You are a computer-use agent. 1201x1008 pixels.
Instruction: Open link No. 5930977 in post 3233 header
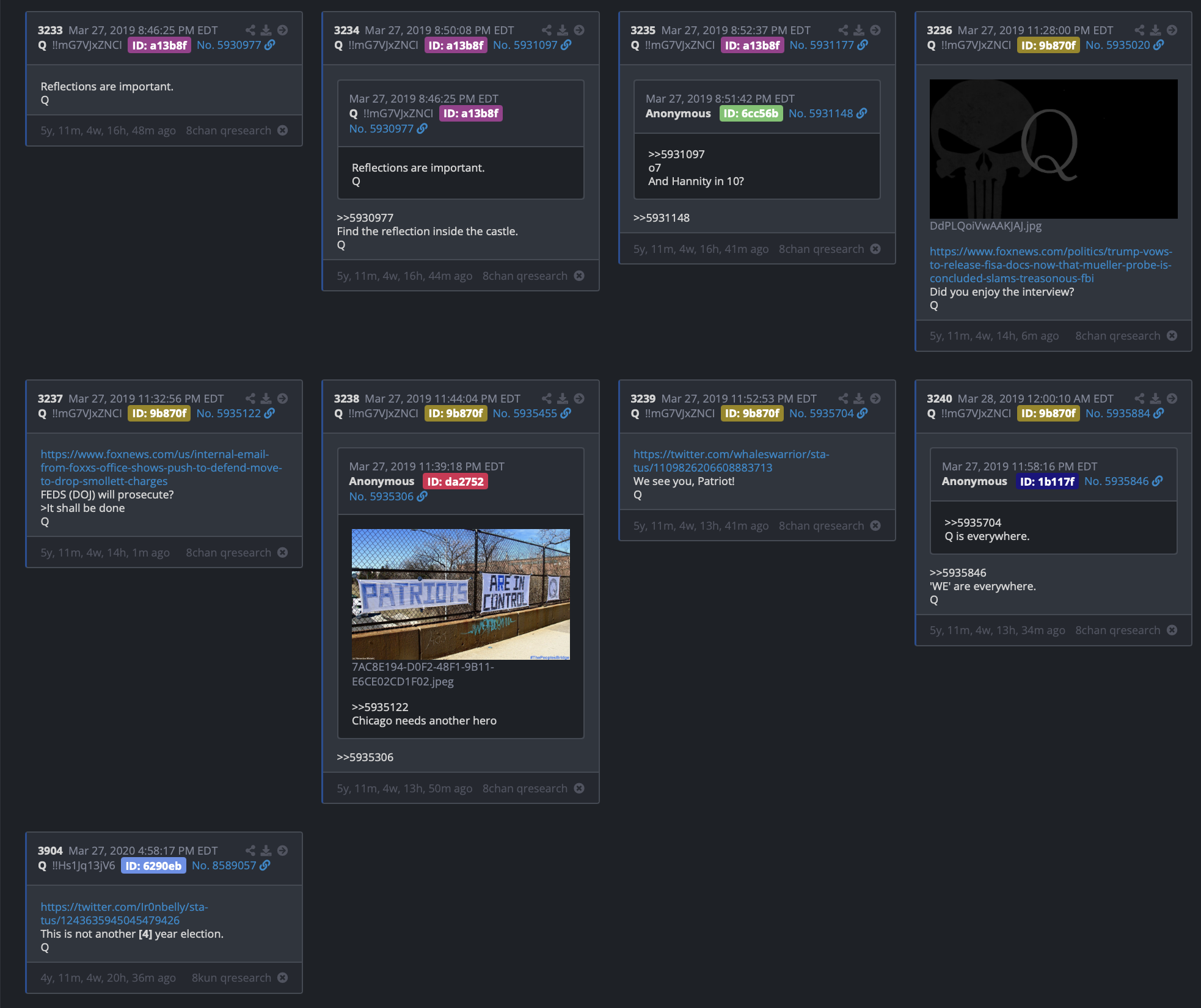tap(229, 45)
